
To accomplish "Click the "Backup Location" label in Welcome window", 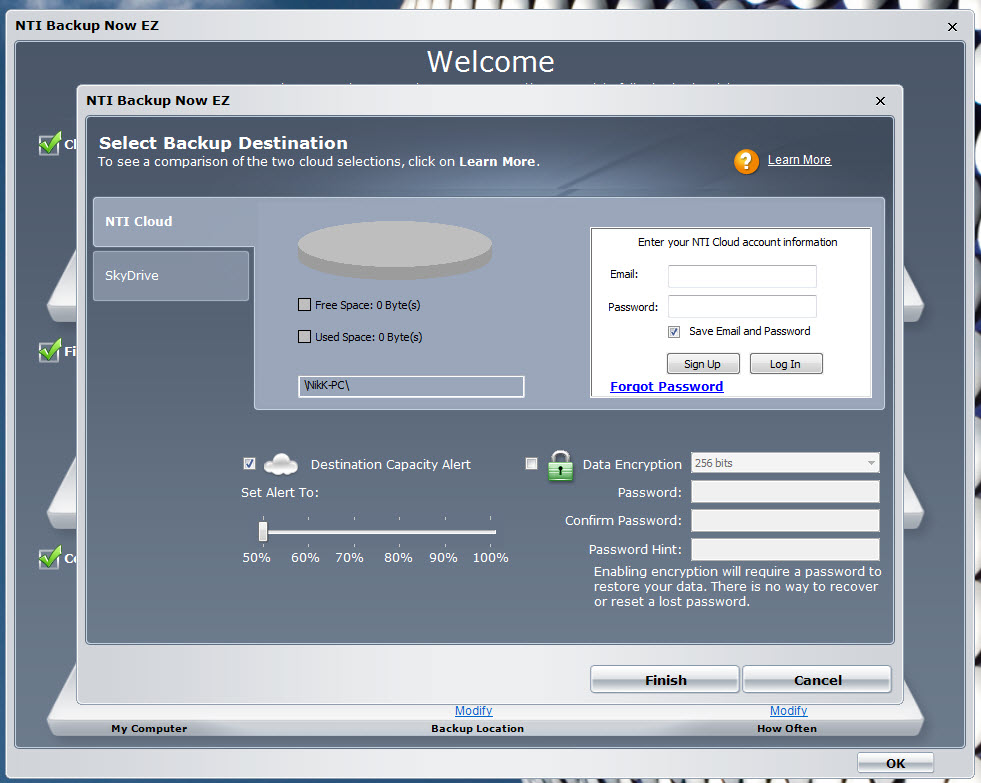I will [x=477, y=729].
